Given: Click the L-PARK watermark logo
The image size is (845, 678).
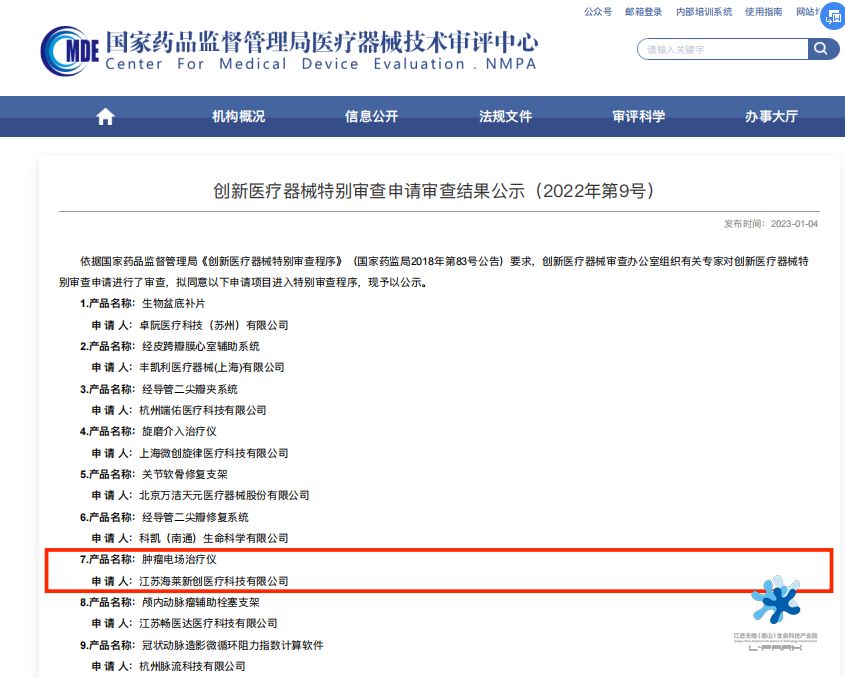Looking at the screenshot, I should pyautogui.click(x=776, y=610).
